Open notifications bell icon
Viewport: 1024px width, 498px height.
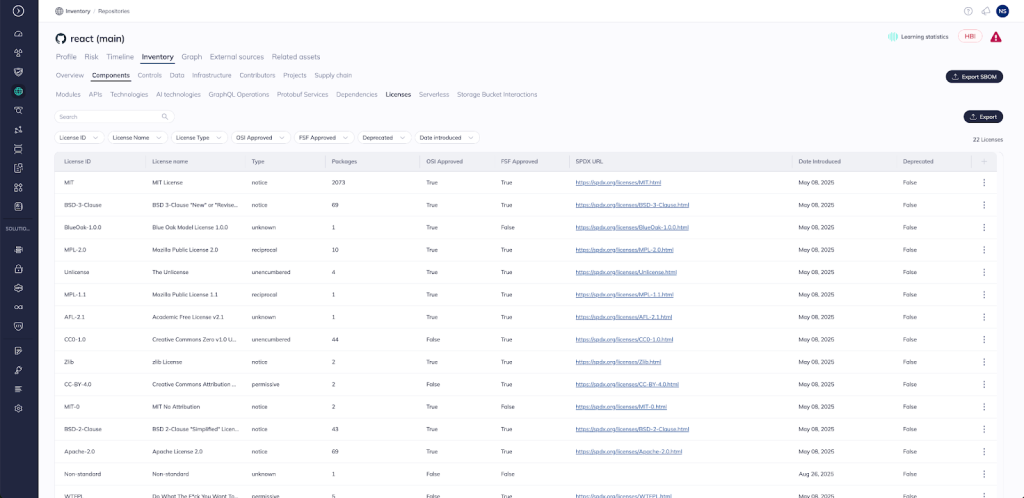tap(986, 11)
